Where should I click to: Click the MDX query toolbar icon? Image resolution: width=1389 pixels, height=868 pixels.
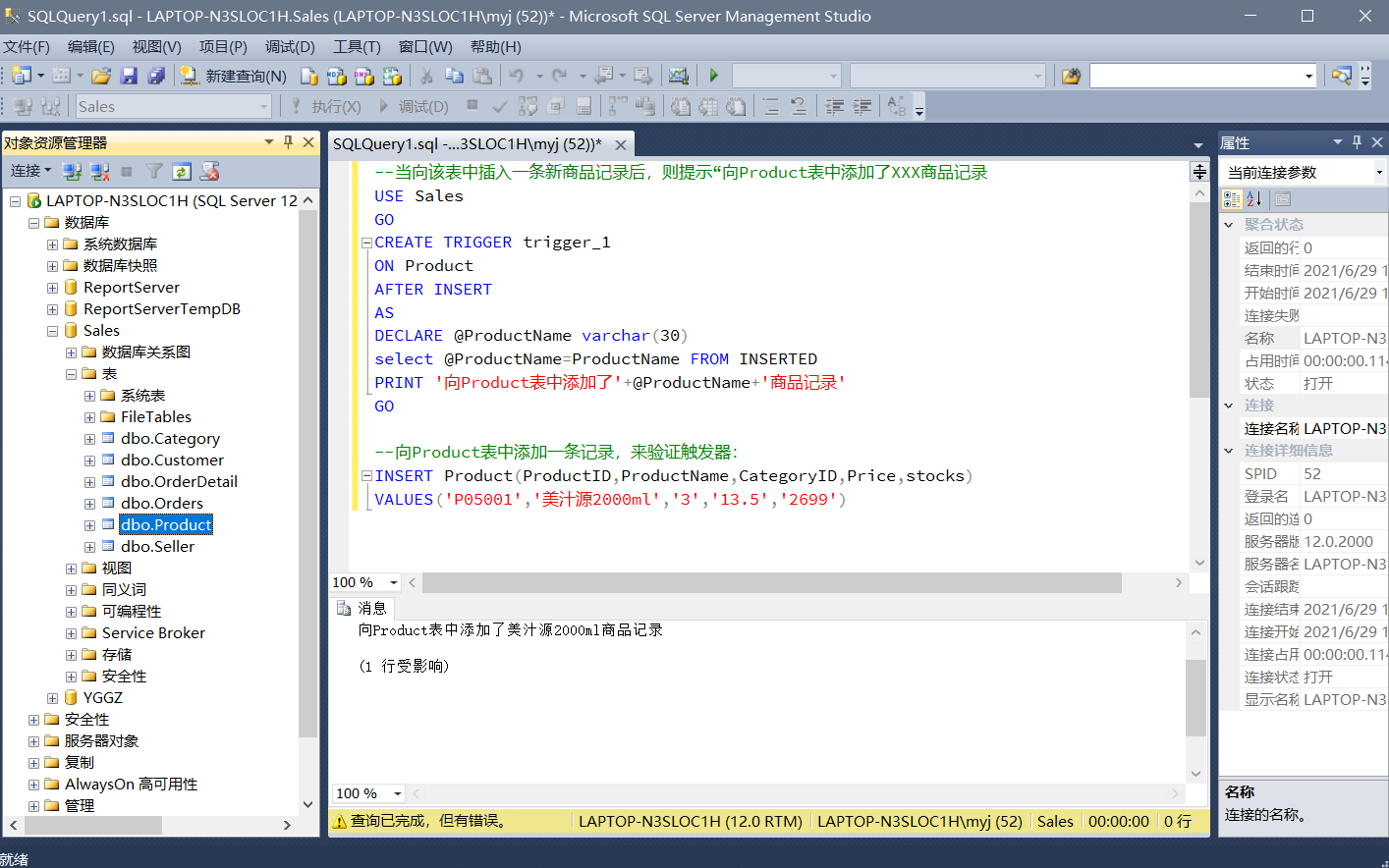pyautogui.click(x=337, y=76)
